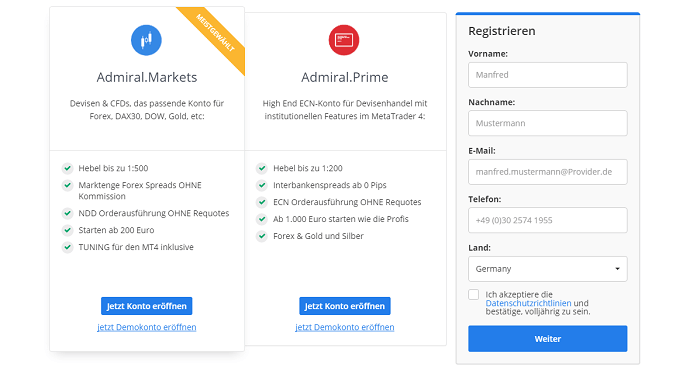Click checkmark icon beside Hebel bis zu 1:500

(x=67, y=168)
